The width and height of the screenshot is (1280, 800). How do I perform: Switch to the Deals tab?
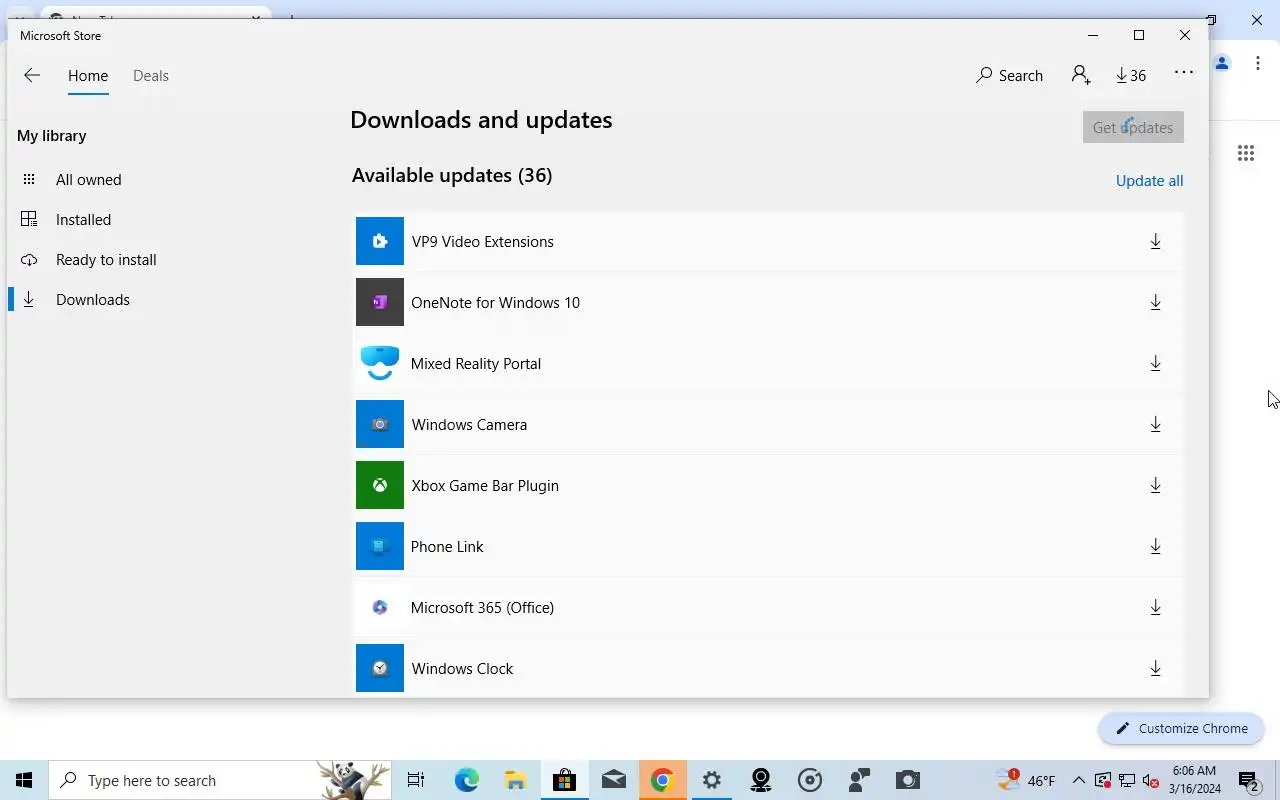click(151, 76)
